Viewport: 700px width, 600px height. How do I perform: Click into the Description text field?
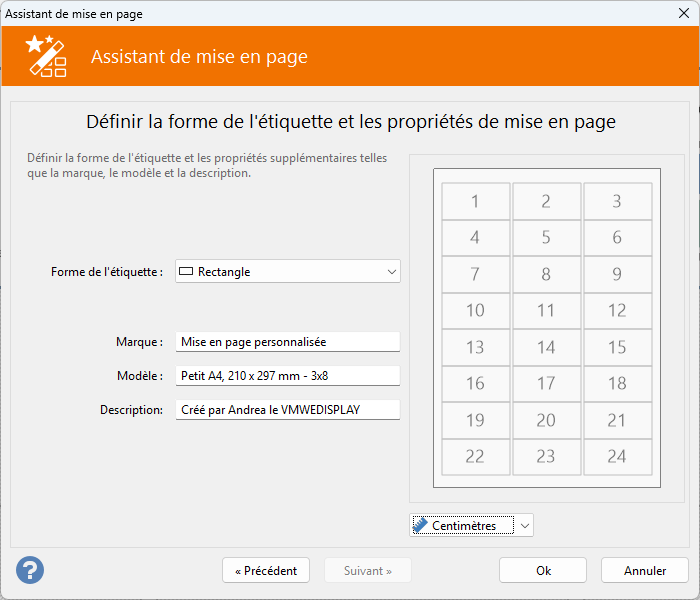[288, 409]
